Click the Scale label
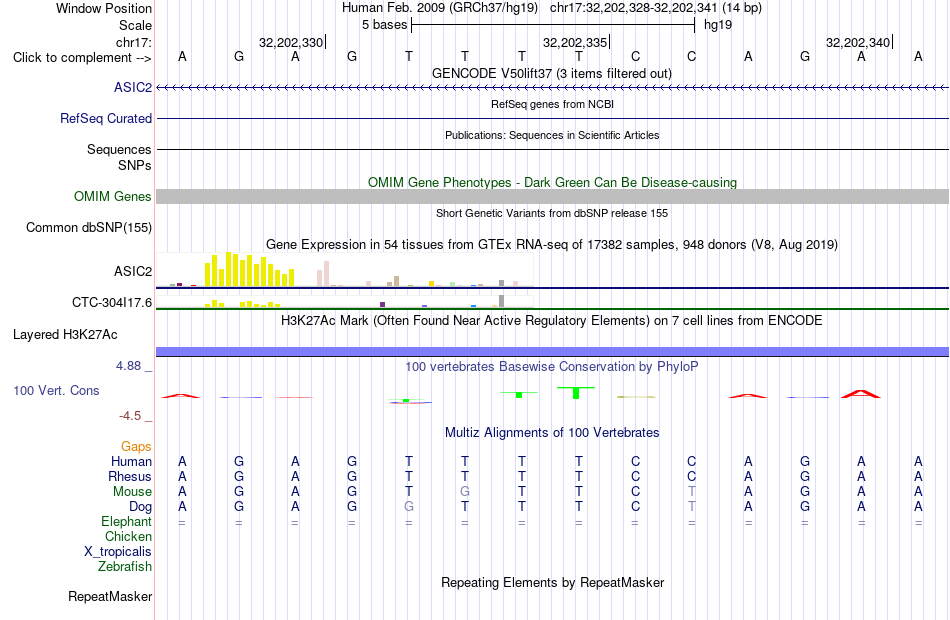 click(x=135, y=25)
